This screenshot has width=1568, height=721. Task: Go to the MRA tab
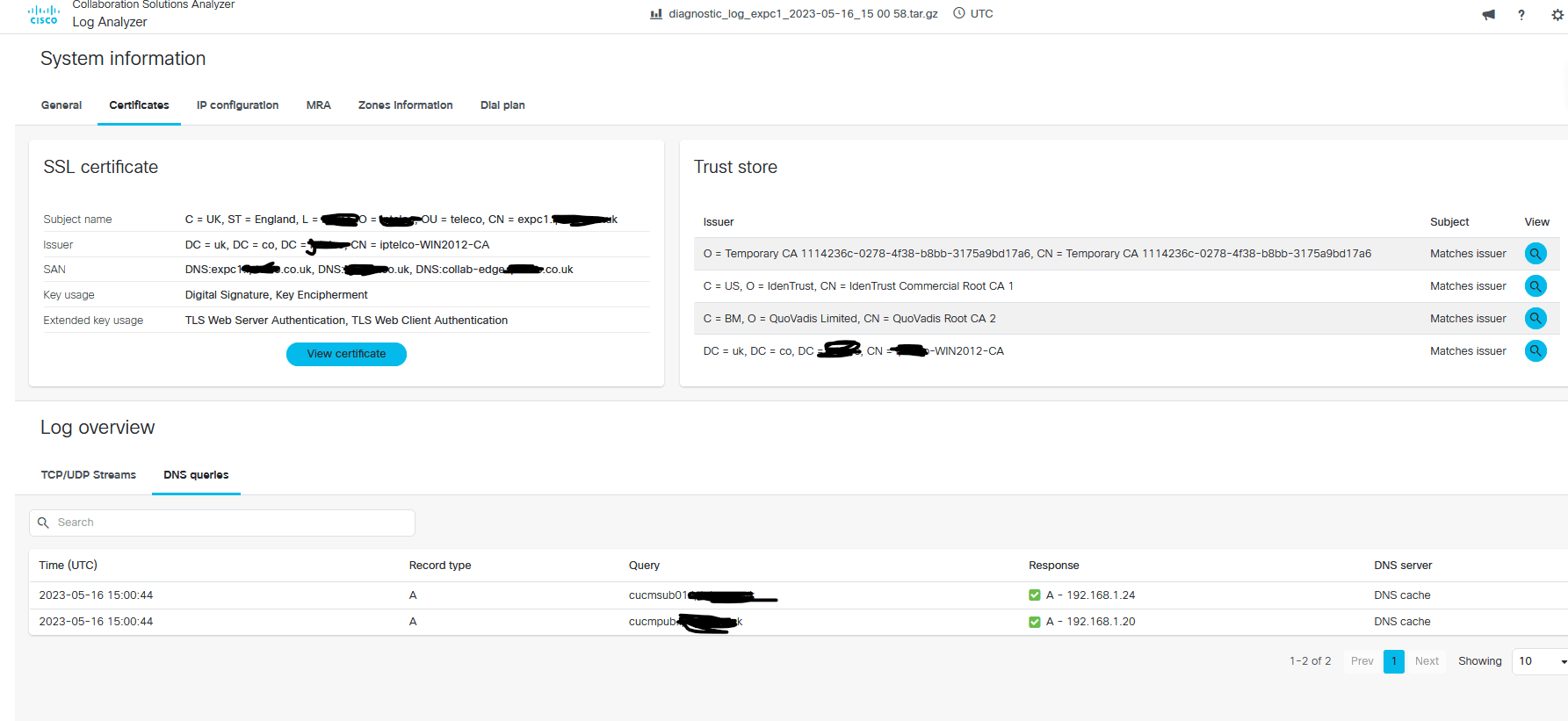[319, 105]
